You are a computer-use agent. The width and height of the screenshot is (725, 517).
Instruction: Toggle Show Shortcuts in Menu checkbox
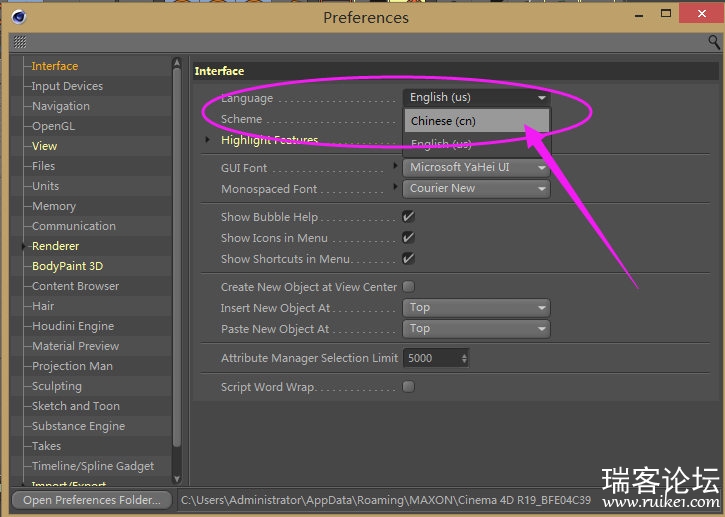(x=408, y=258)
